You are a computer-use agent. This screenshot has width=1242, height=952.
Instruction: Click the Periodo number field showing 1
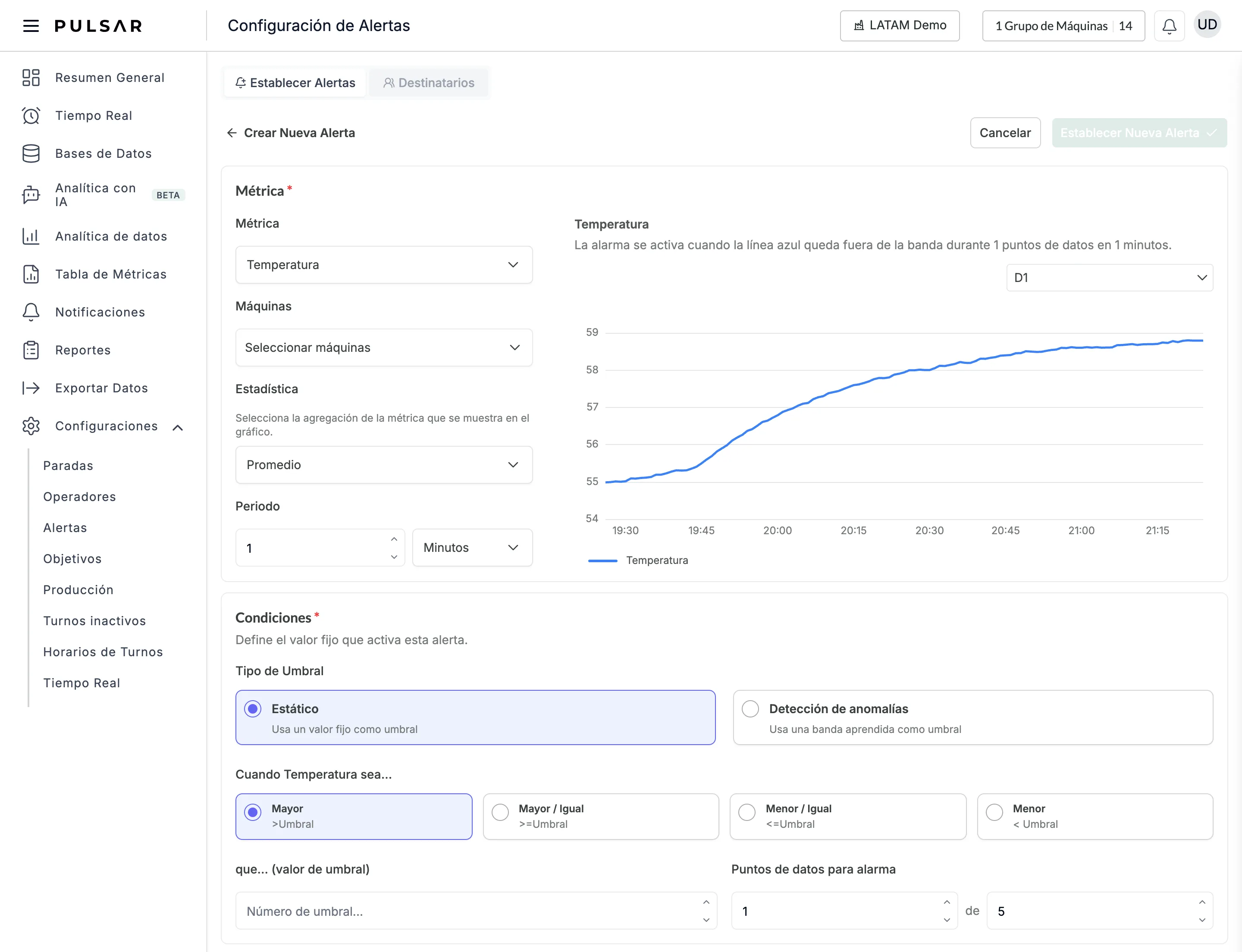(x=320, y=548)
